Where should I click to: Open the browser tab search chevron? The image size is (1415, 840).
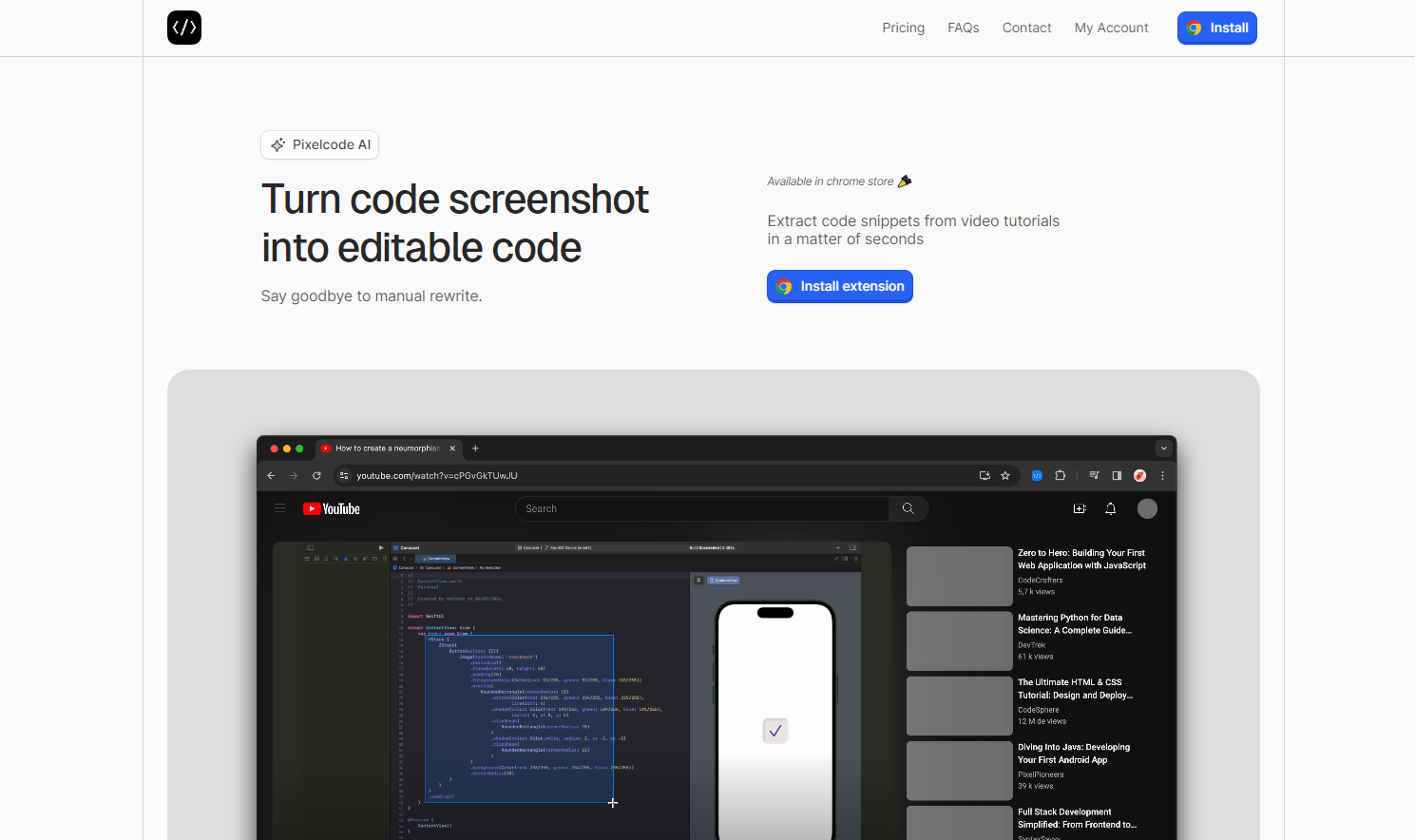[x=1163, y=448]
